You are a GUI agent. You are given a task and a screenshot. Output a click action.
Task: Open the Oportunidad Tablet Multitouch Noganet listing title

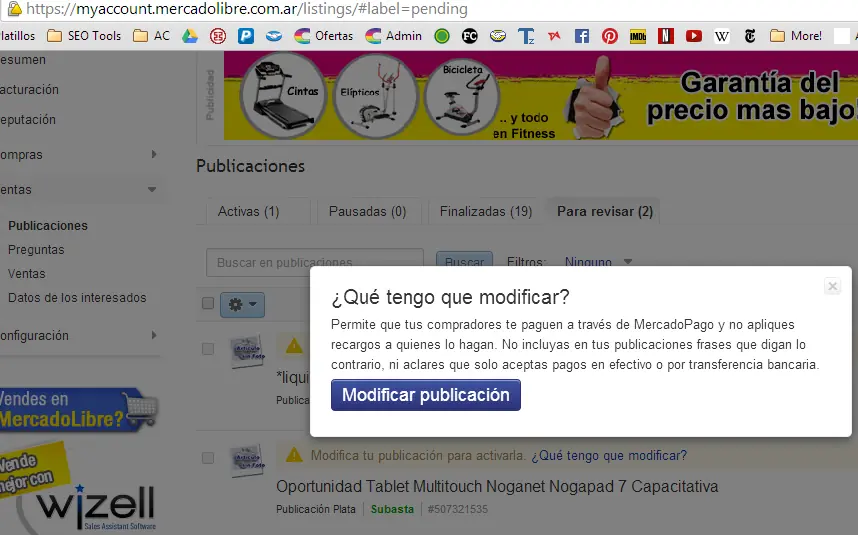(x=497, y=486)
